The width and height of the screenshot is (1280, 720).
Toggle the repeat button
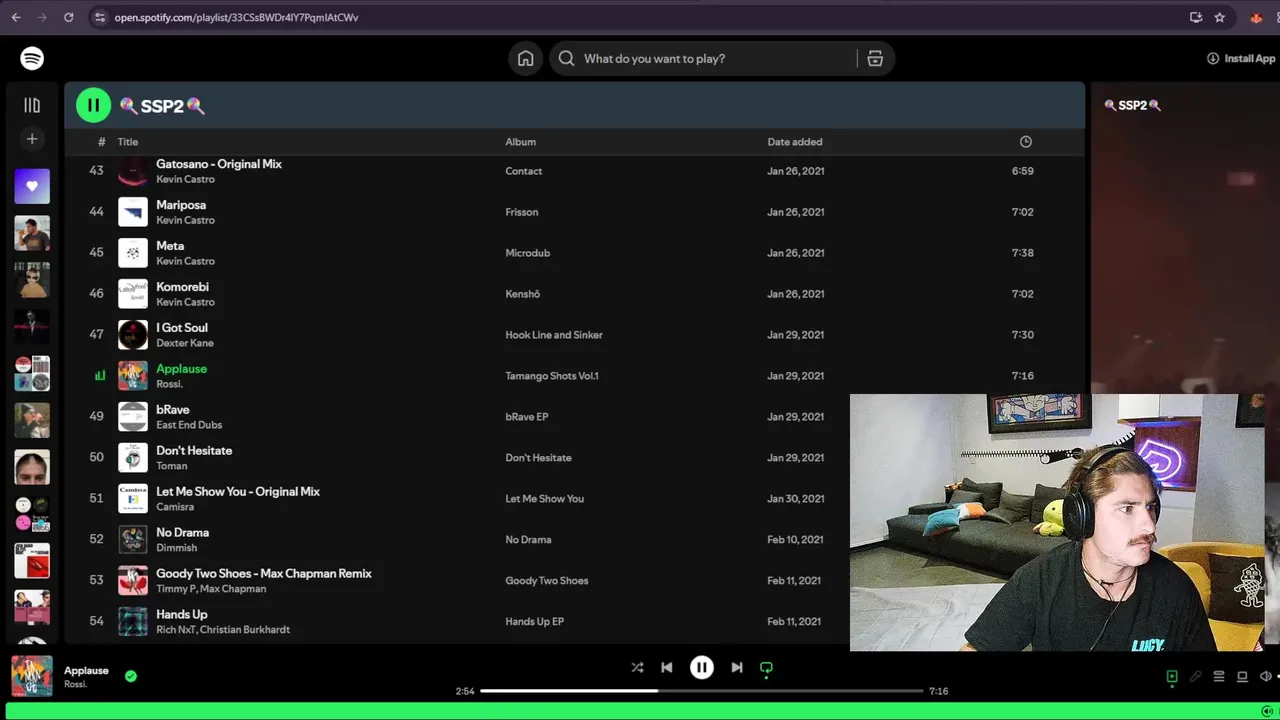pos(766,667)
